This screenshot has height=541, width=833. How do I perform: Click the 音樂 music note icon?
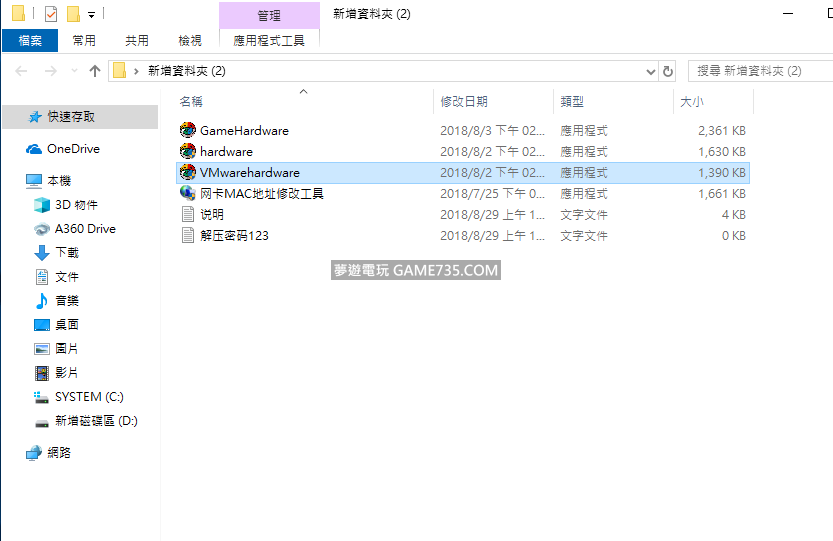[x=42, y=301]
